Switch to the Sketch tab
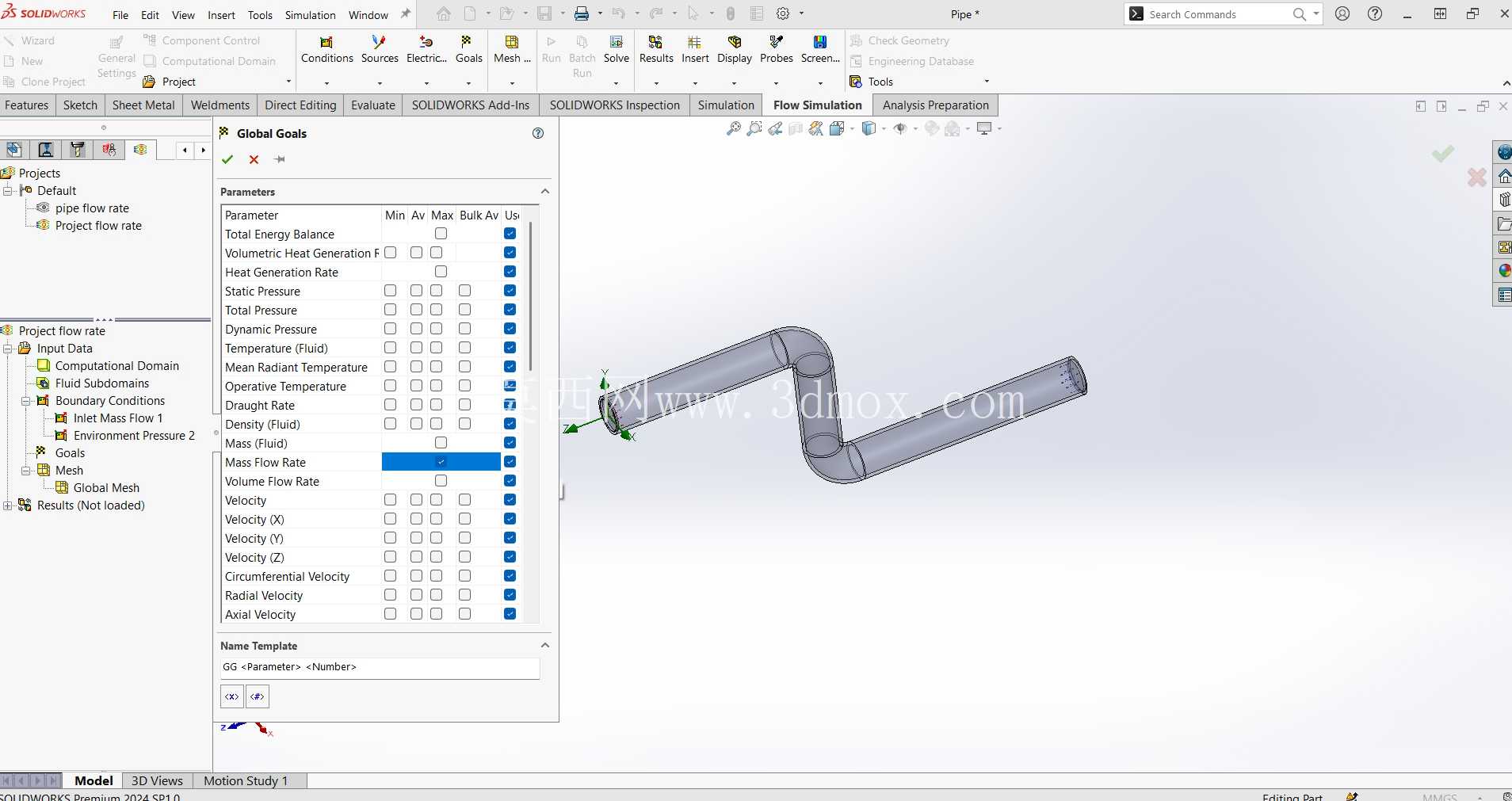The height and width of the screenshot is (801, 1512). pyautogui.click(x=80, y=105)
